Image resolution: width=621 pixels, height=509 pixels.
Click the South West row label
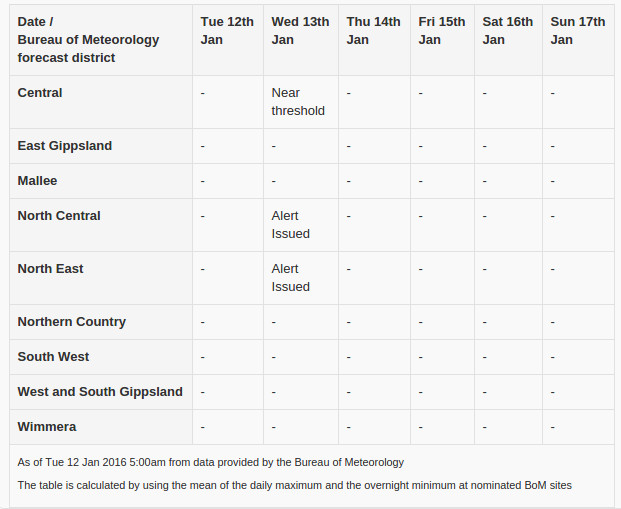click(x=53, y=356)
